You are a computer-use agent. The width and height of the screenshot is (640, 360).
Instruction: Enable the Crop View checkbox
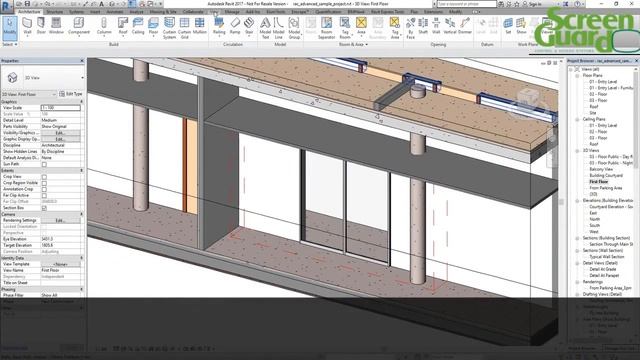(44, 177)
